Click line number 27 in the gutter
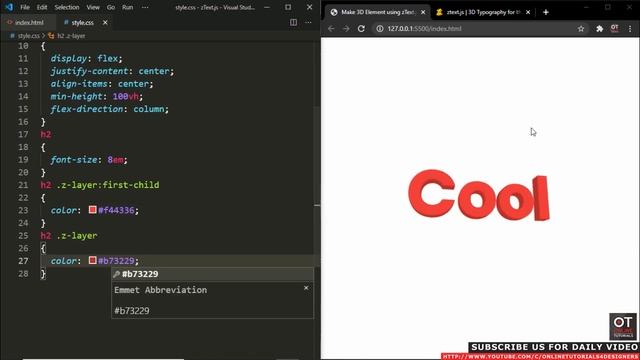 point(23,261)
